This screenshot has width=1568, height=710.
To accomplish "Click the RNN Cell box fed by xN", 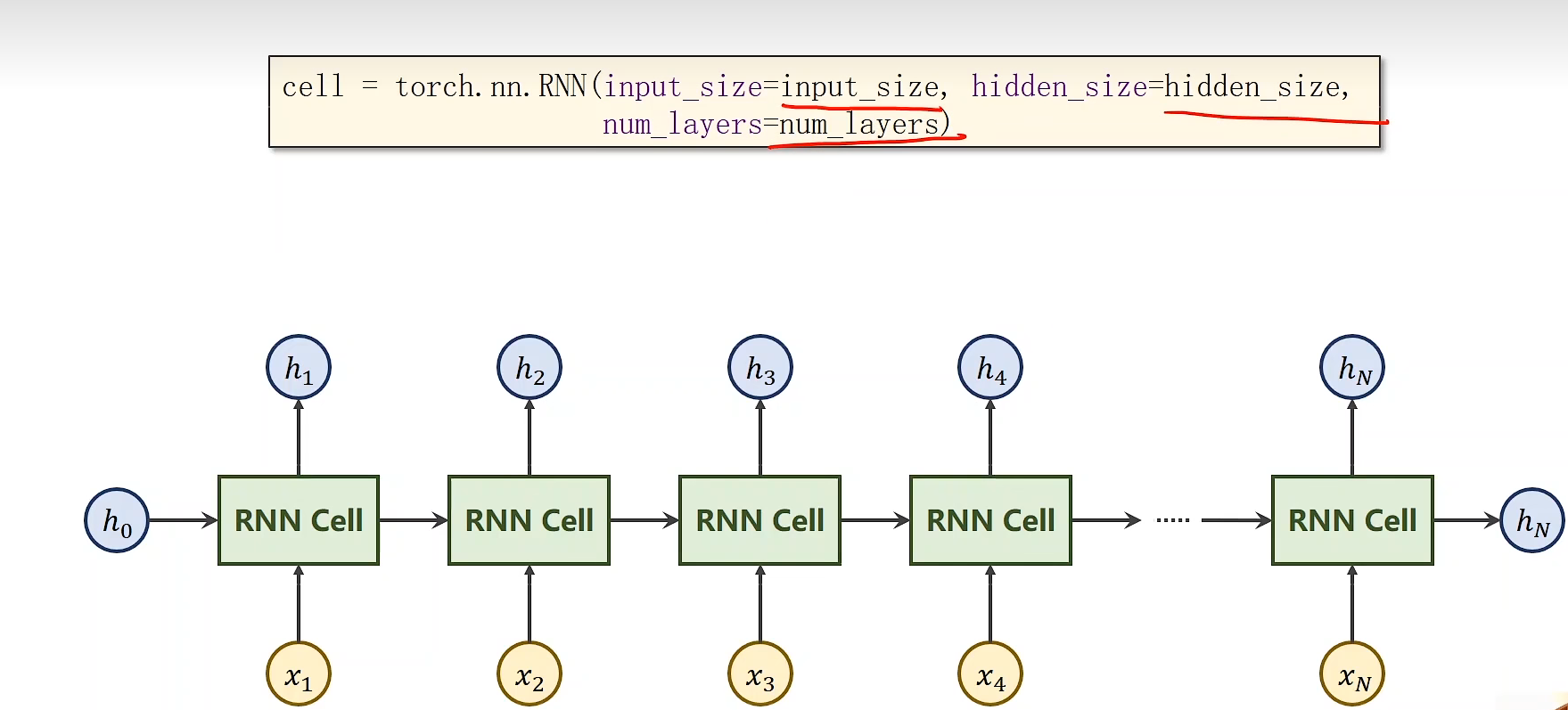I will tap(1352, 520).
